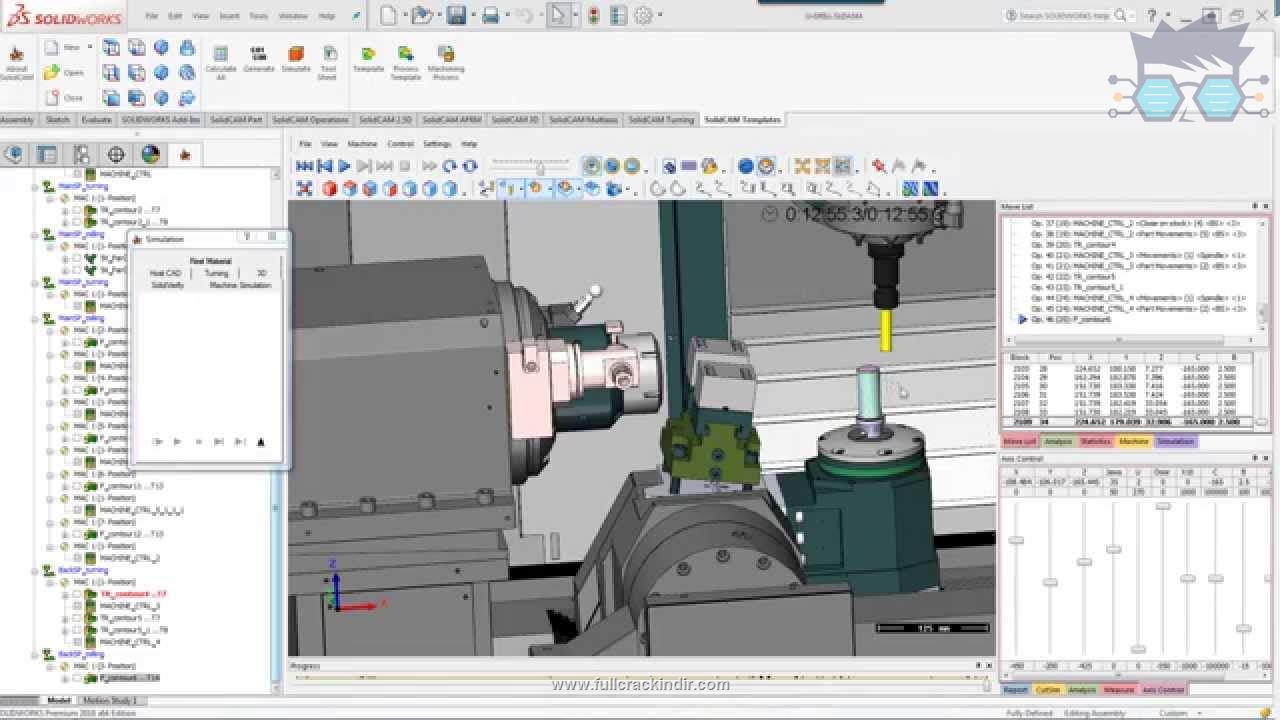
Task: Click the Generate GCode icon
Action: 258,59
